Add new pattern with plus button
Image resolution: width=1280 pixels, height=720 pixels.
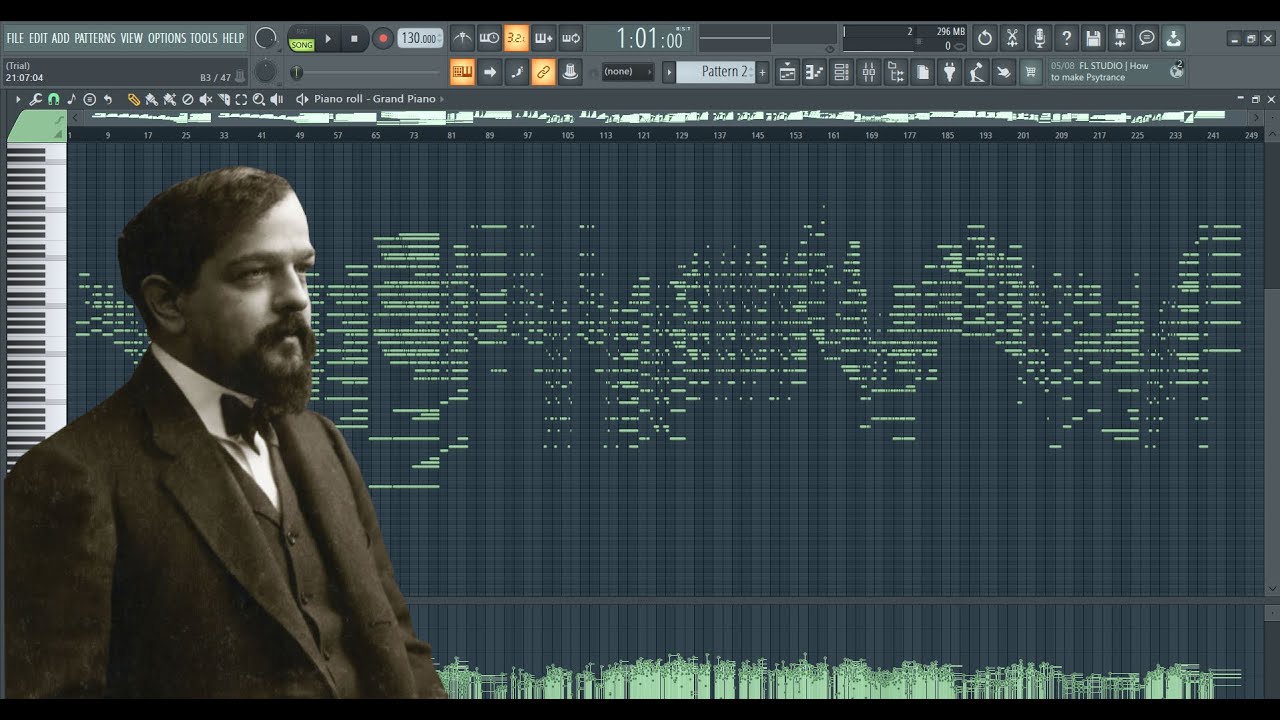[762, 72]
